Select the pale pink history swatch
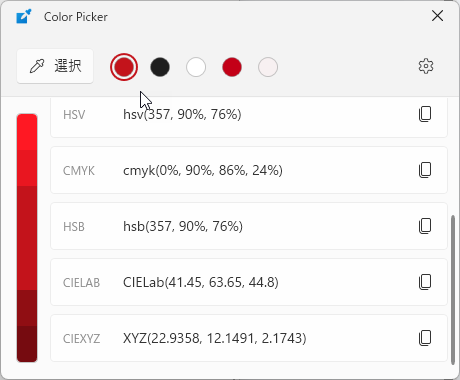 268,67
